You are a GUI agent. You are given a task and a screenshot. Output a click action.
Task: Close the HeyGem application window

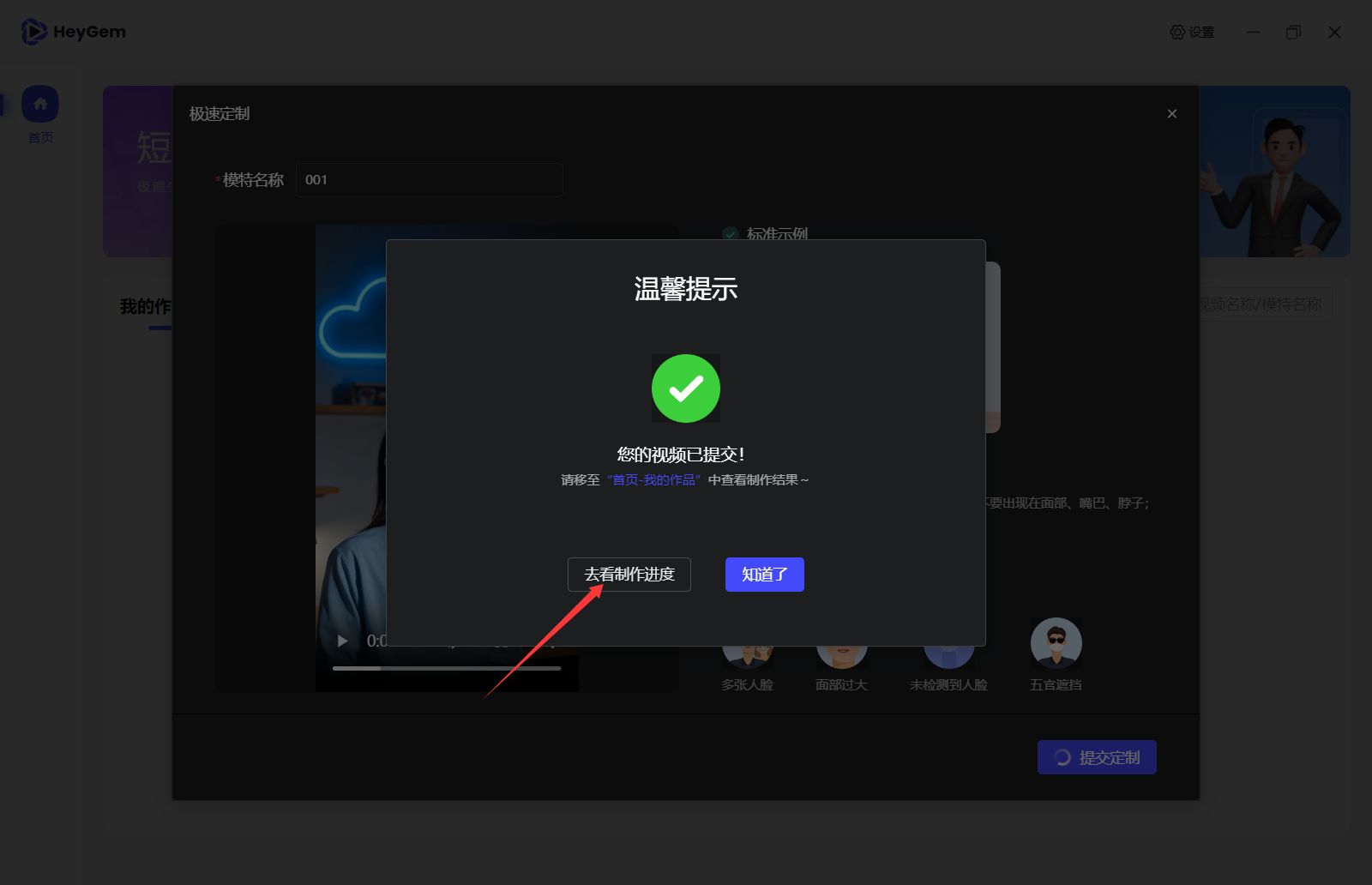pyautogui.click(x=1334, y=33)
